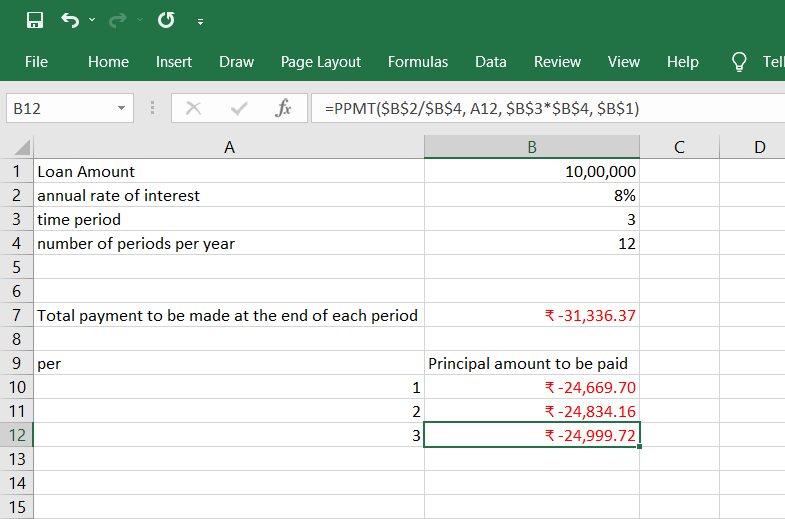Expand the Name Box dropdown arrow
This screenshot has height=519, width=785.
121,108
